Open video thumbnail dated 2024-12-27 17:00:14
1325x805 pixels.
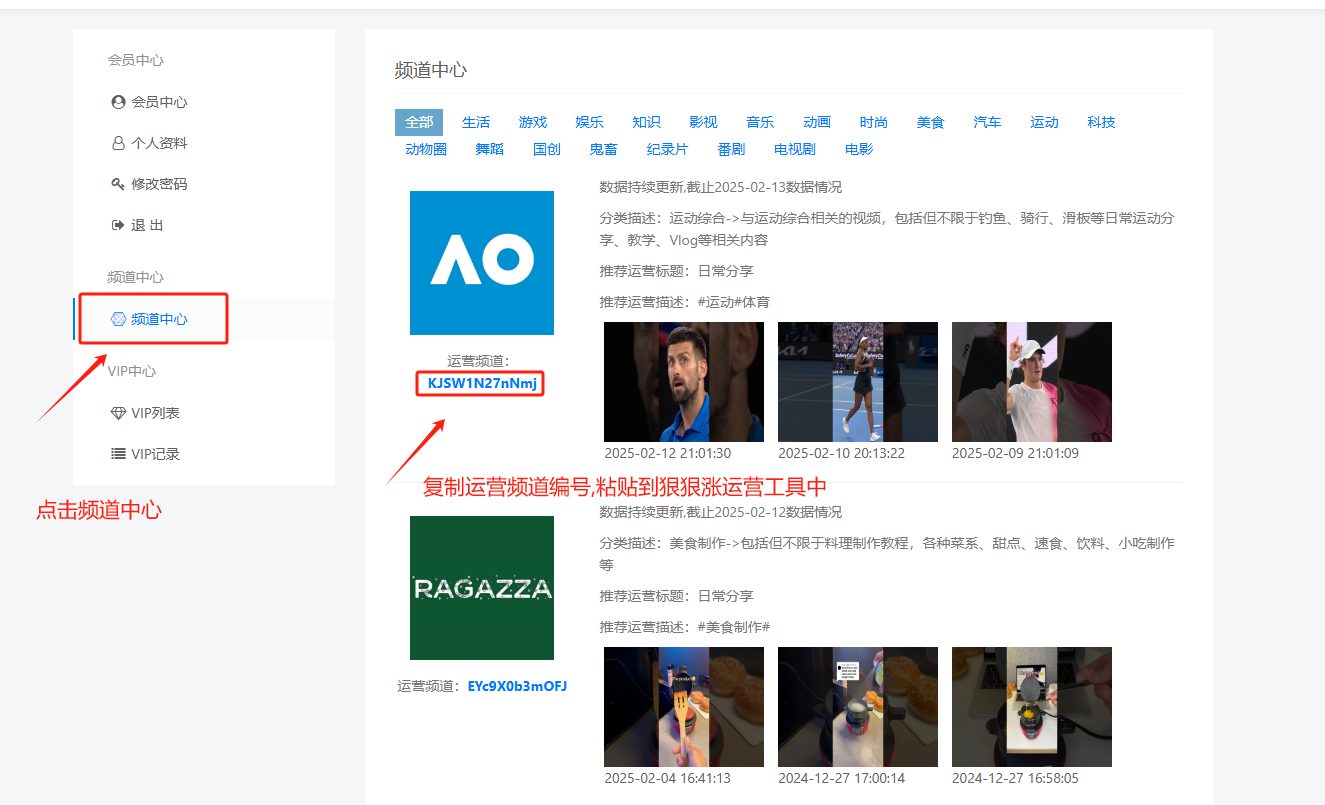click(x=858, y=707)
